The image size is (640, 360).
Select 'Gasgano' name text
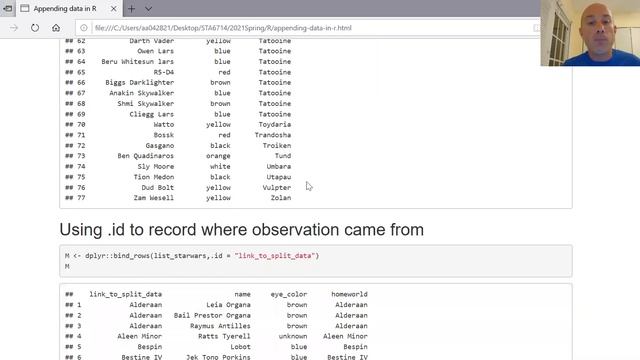160,146
